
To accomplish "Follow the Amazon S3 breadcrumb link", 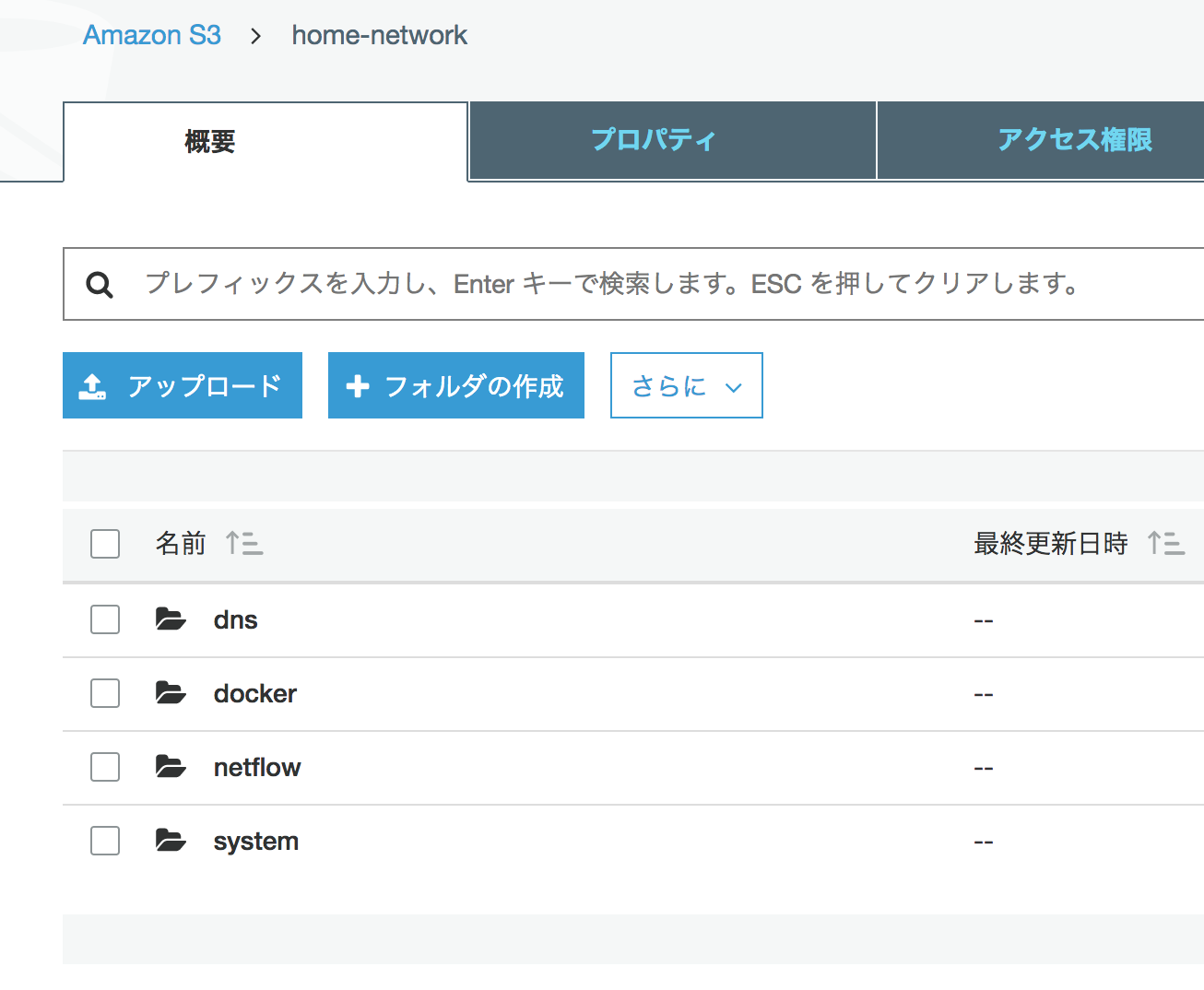I will 151,35.
